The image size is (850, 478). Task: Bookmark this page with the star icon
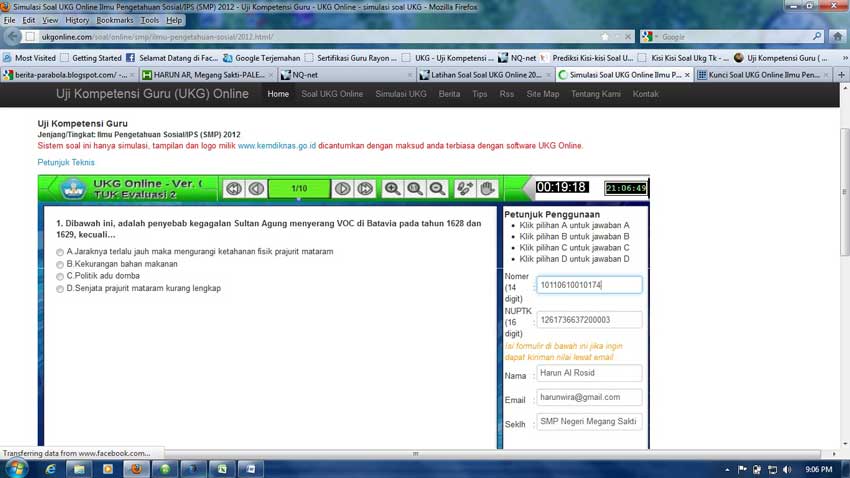coord(605,37)
